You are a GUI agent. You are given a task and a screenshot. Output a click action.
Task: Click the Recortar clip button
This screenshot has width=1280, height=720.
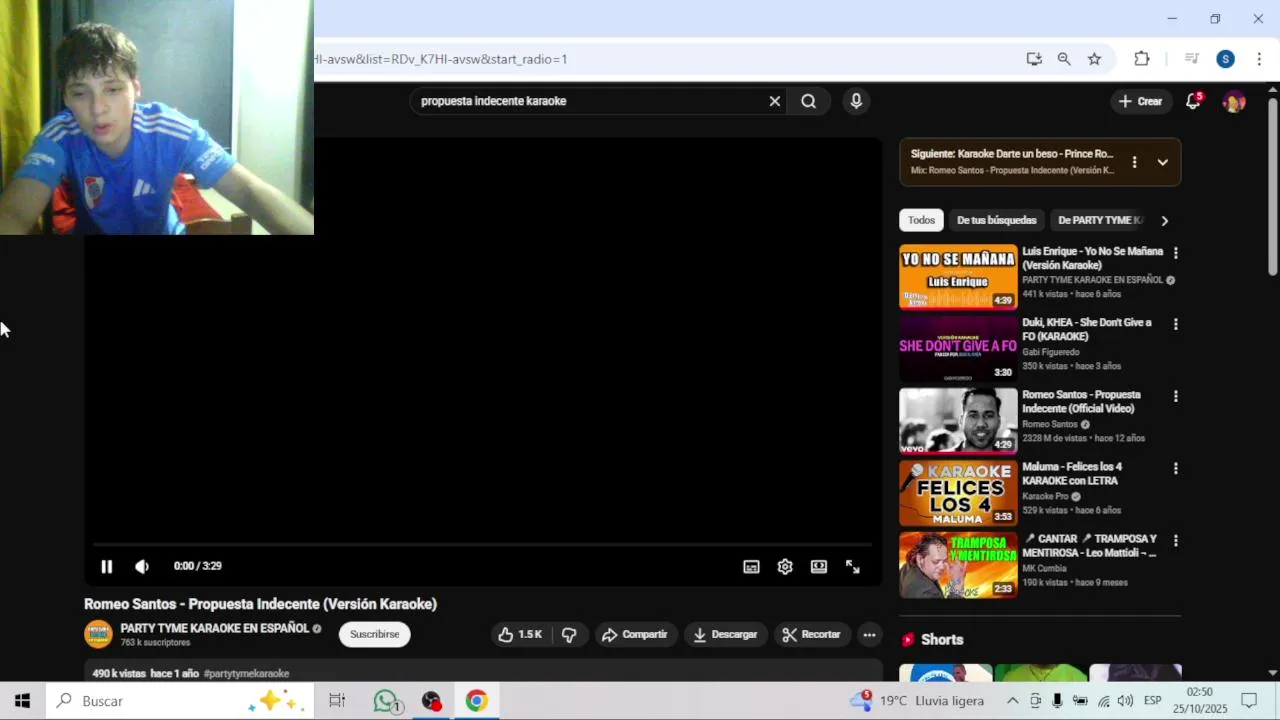coord(811,634)
